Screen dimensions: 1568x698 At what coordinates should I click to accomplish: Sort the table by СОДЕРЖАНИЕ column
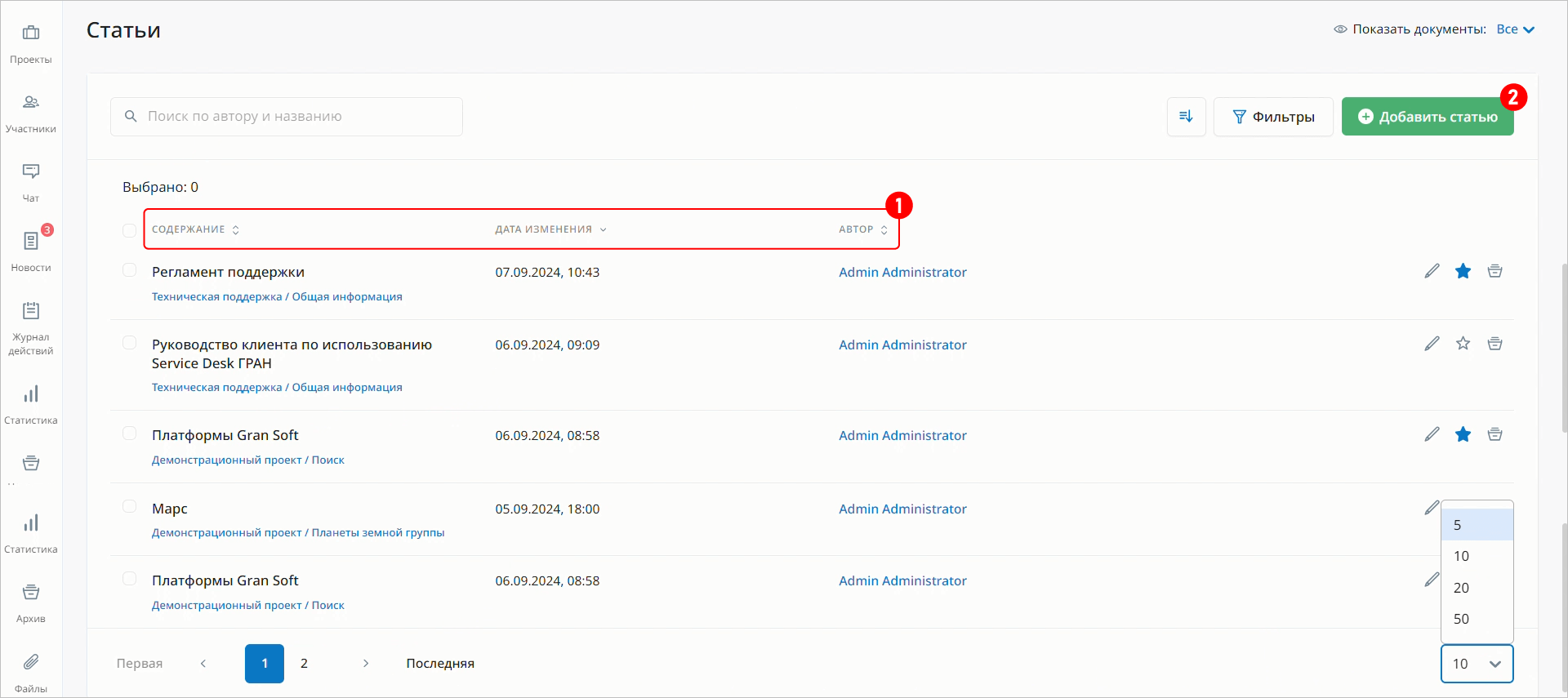point(195,229)
